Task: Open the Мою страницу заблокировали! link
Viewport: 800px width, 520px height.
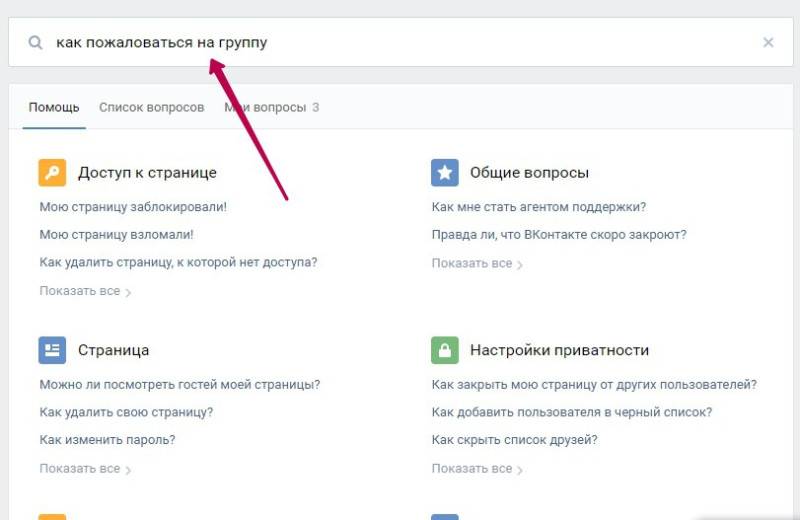Action: click(x=133, y=207)
